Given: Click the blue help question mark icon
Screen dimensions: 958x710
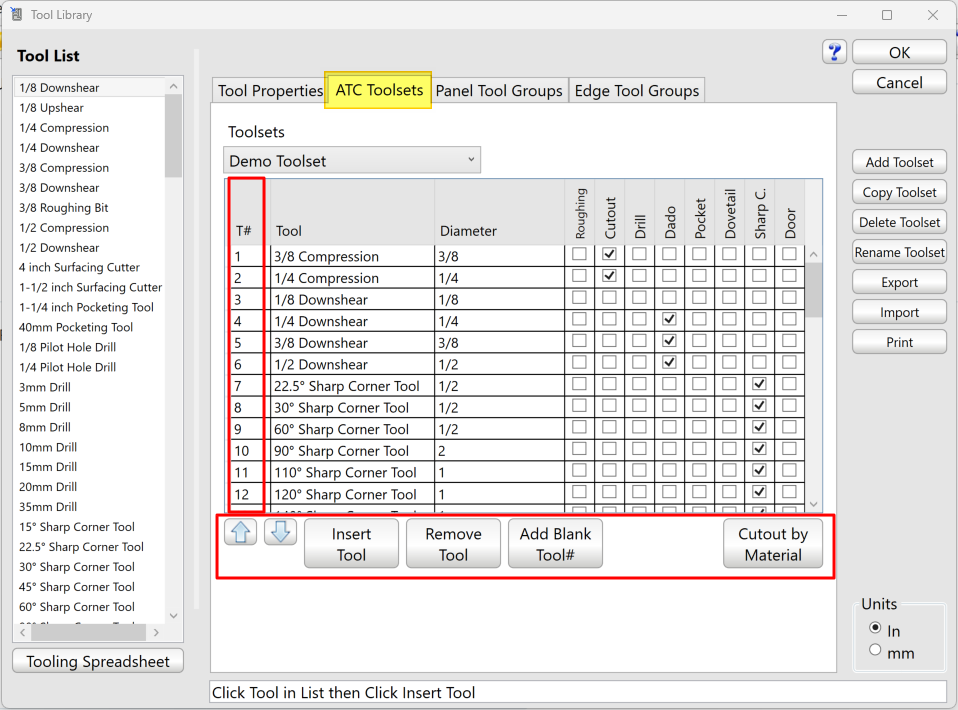Looking at the screenshot, I should click(835, 52).
